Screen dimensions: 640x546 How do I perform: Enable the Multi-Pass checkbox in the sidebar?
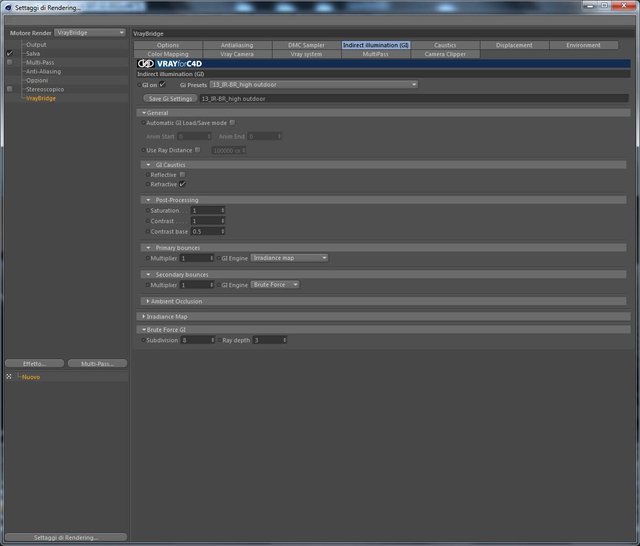[x=9, y=62]
